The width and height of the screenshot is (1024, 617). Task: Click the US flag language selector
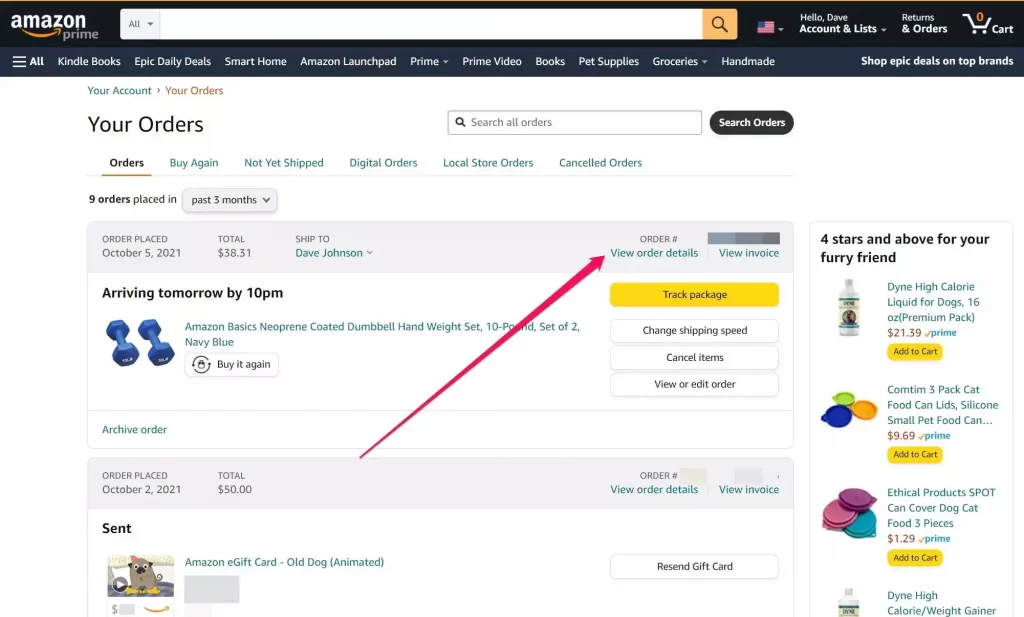(x=770, y=27)
